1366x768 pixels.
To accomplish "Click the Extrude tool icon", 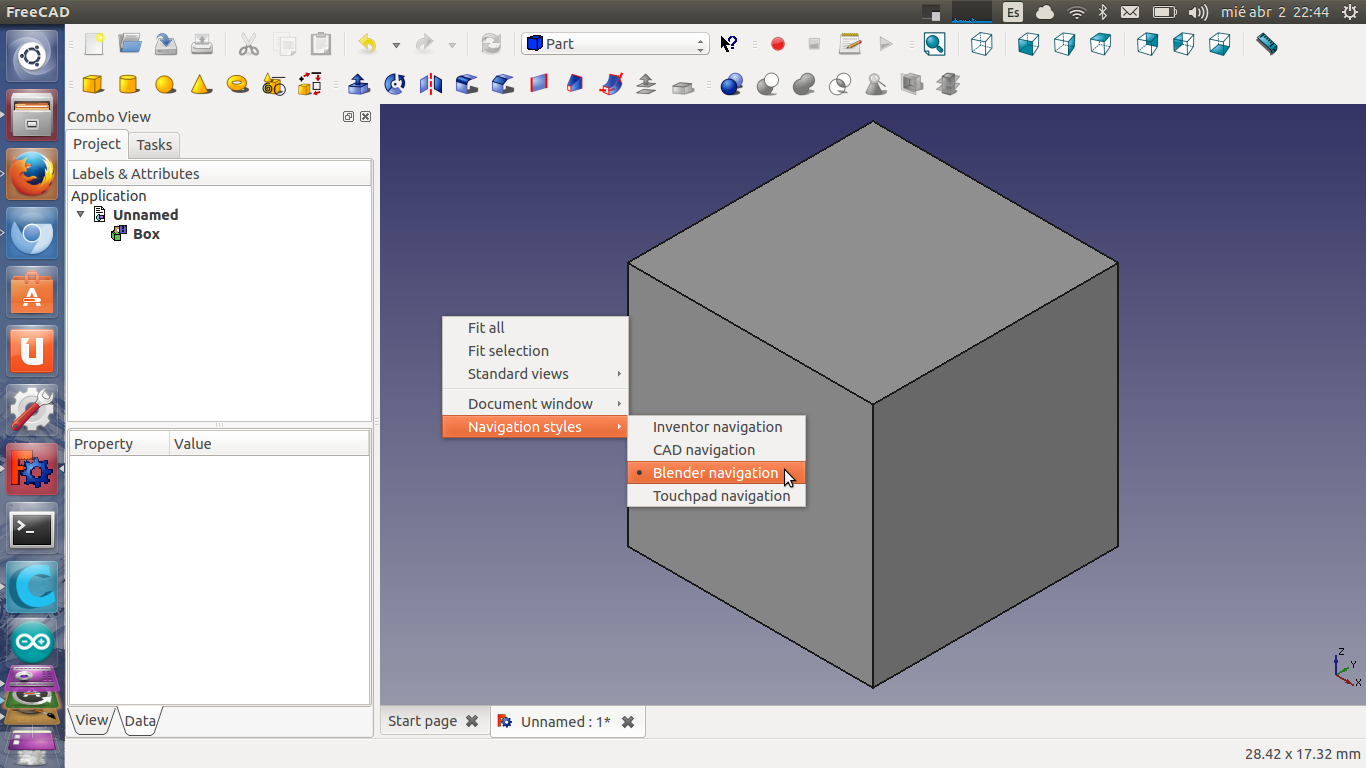I will point(359,84).
